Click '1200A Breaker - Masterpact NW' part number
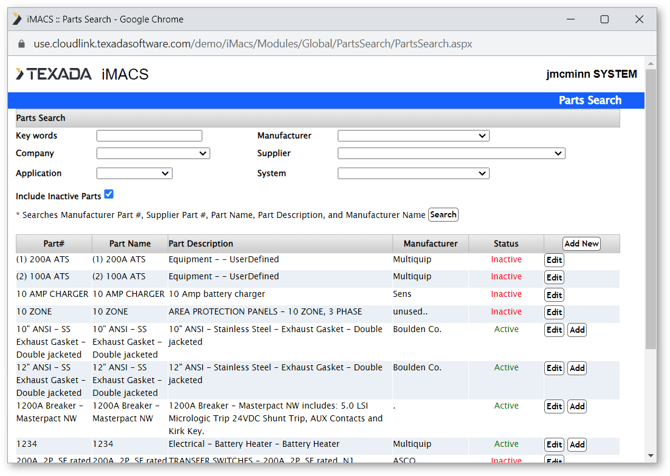This screenshot has width=670, height=476. click(x=50, y=412)
